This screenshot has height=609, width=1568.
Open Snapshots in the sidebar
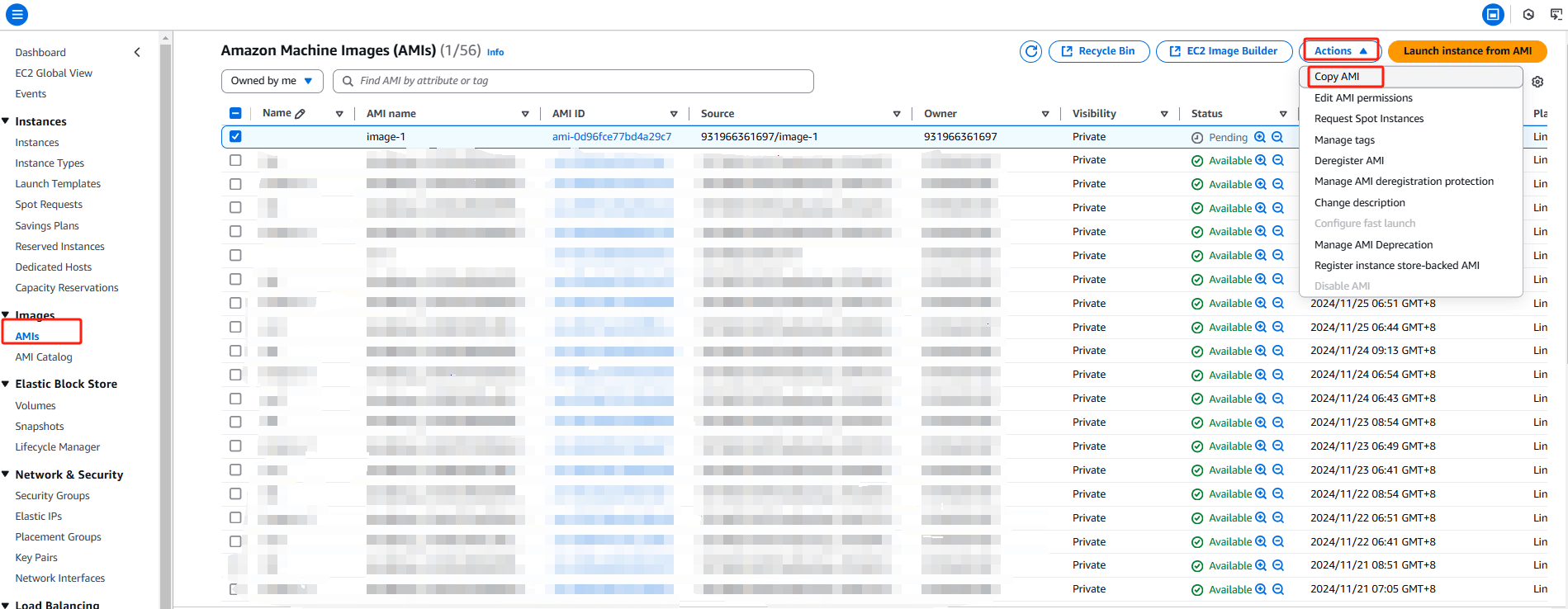[40, 427]
